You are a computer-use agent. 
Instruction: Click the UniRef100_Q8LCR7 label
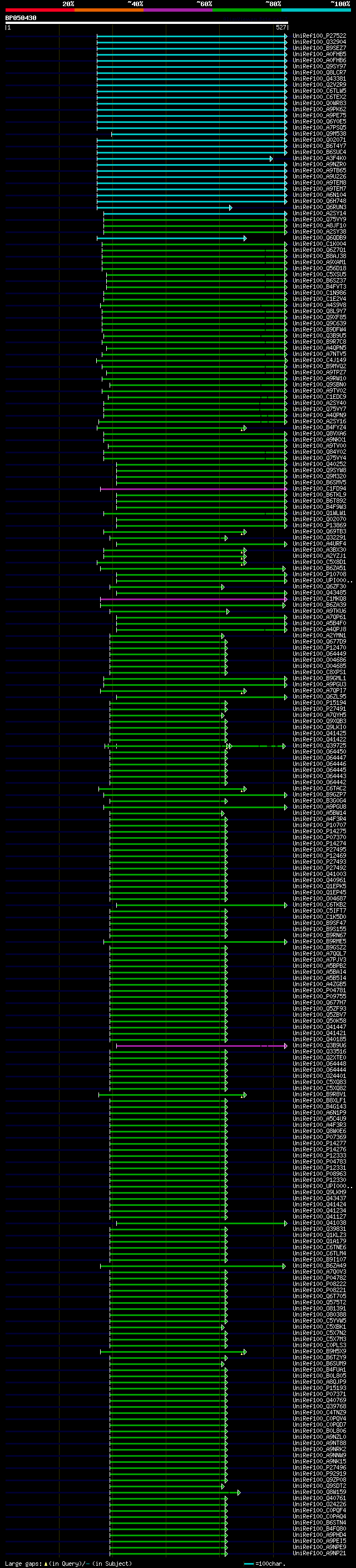pos(319,72)
